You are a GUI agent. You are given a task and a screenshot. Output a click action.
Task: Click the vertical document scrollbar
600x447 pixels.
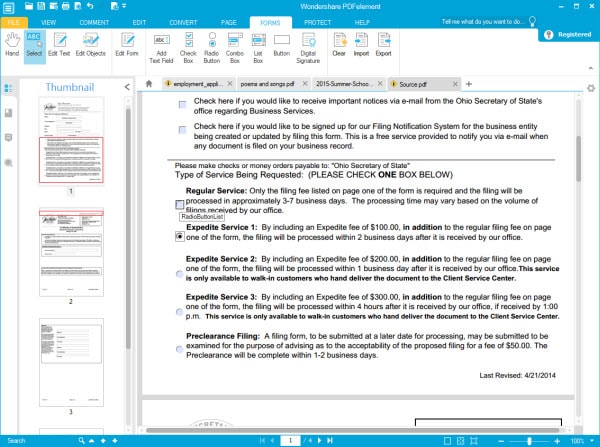(x=578, y=158)
